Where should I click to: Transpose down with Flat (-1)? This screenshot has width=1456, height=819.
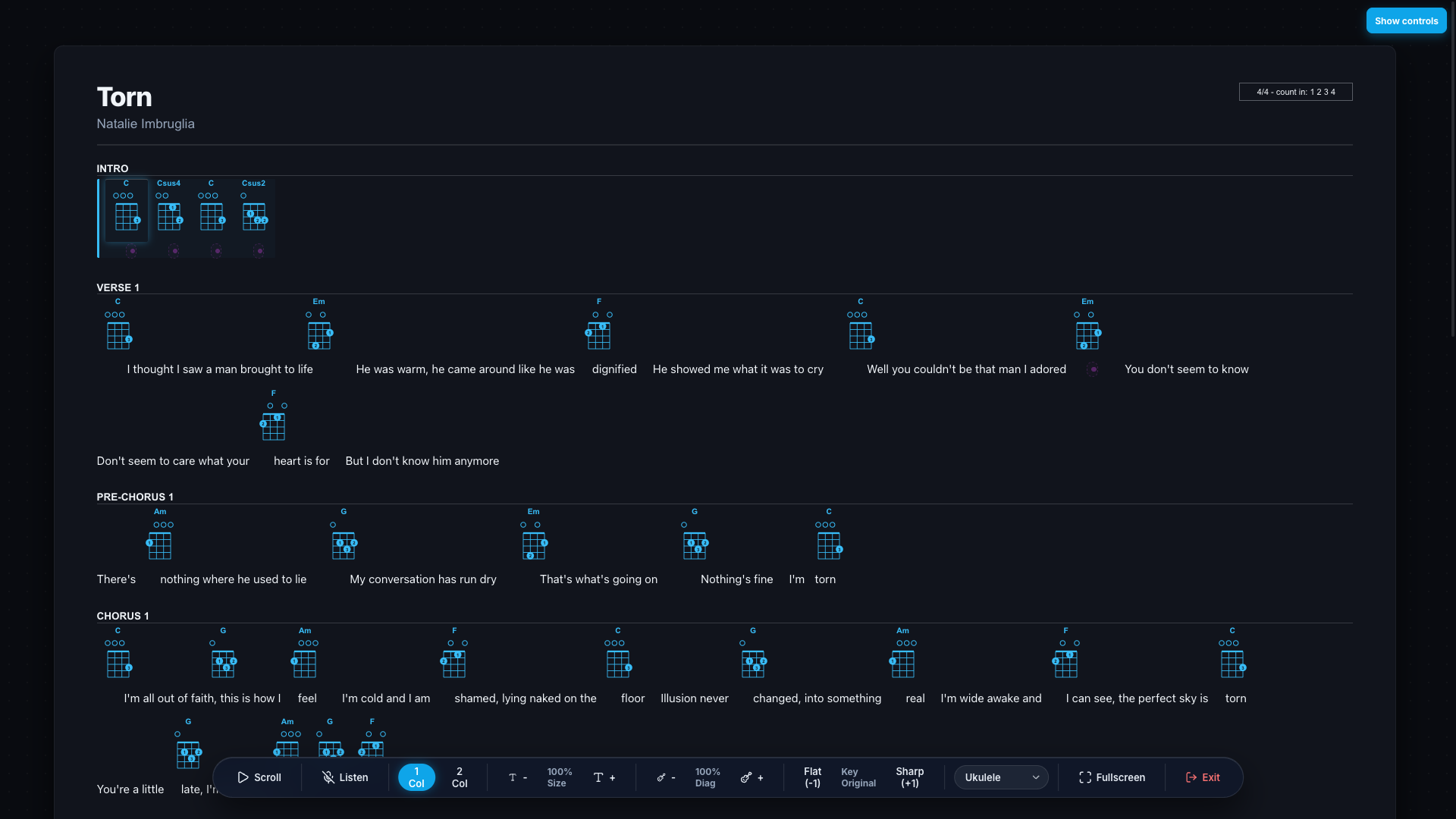(812, 777)
